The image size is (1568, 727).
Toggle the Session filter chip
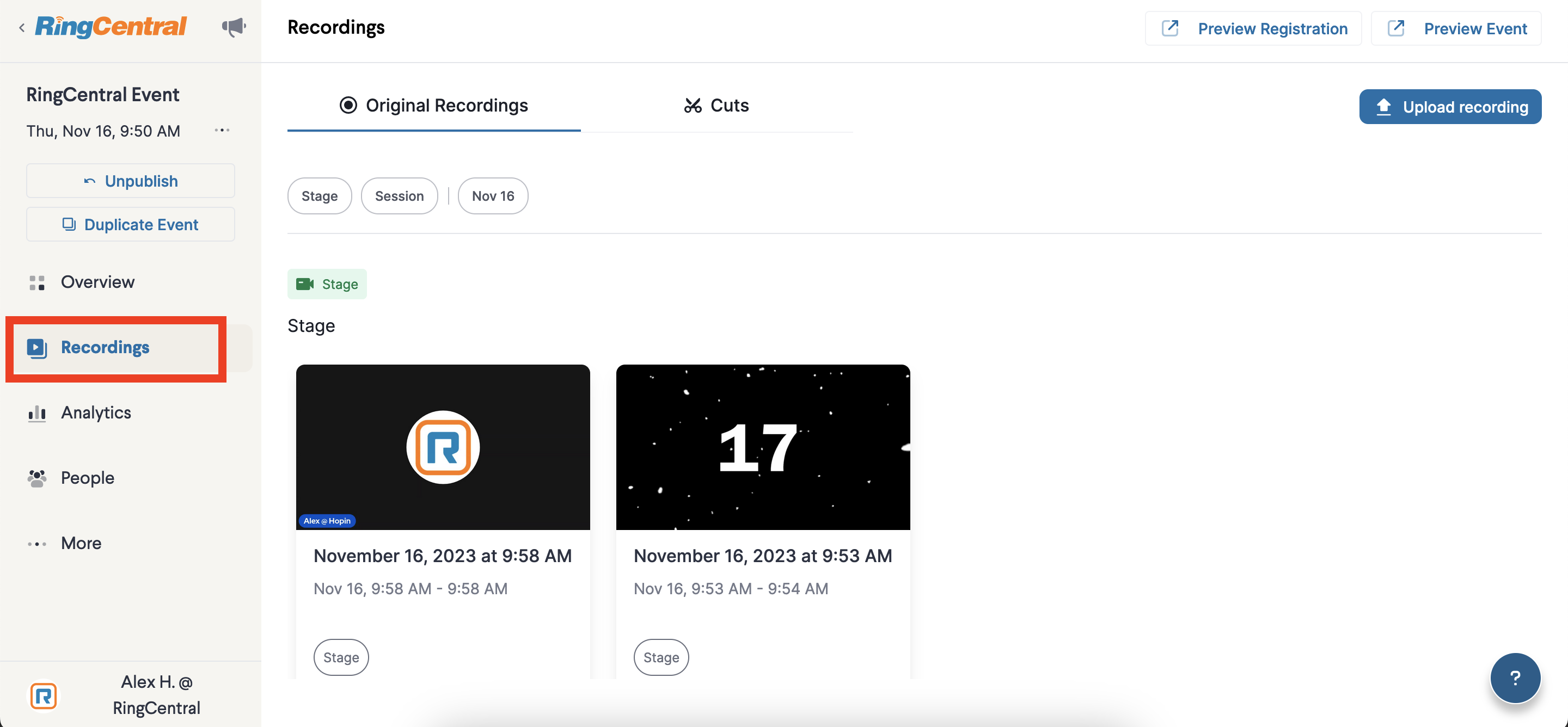(399, 196)
